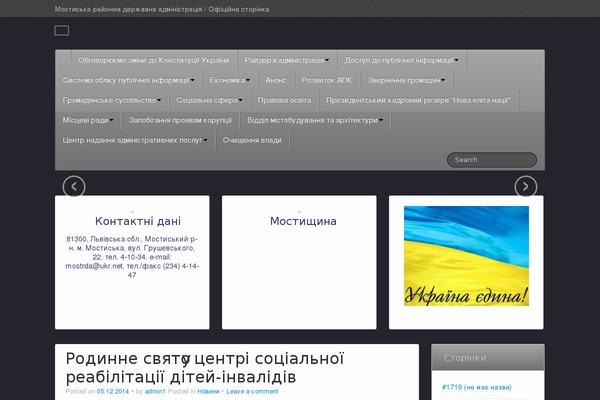This screenshot has width=600, height=400.
Task: Open the Родинне свято у центрі article title
Action: tap(205, 367)
